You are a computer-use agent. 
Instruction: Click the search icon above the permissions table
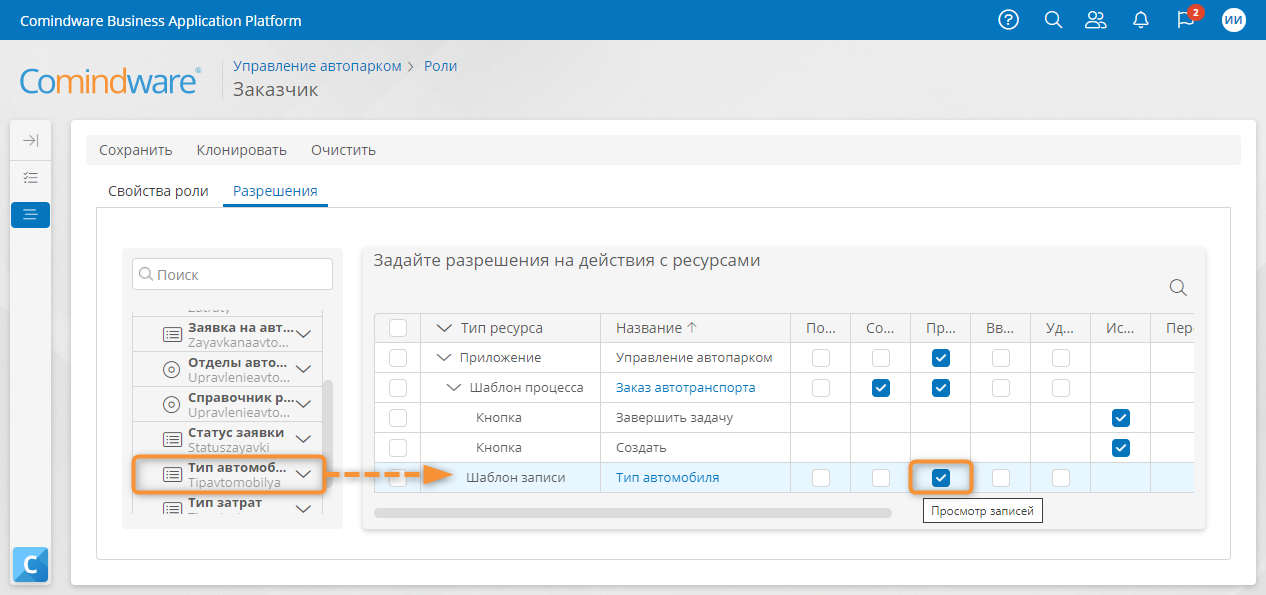click(x=1178, y=288)
